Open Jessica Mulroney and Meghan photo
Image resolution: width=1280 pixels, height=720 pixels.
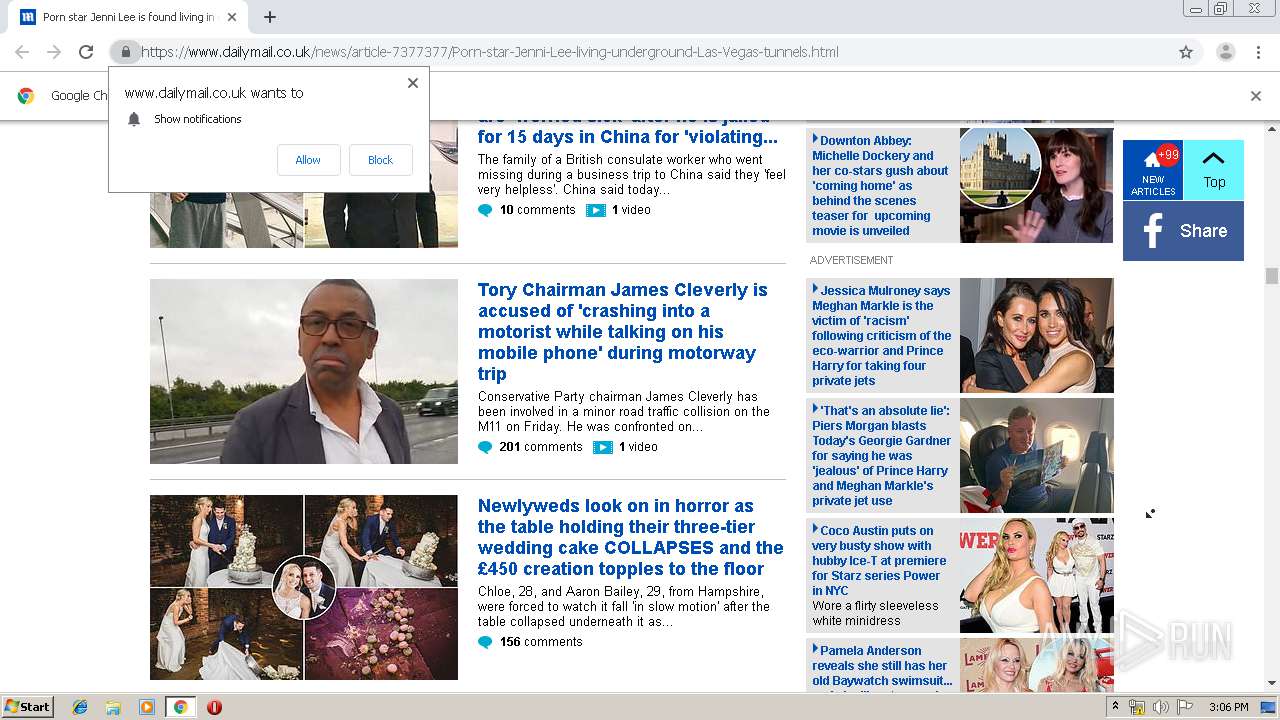(1037, 335)
